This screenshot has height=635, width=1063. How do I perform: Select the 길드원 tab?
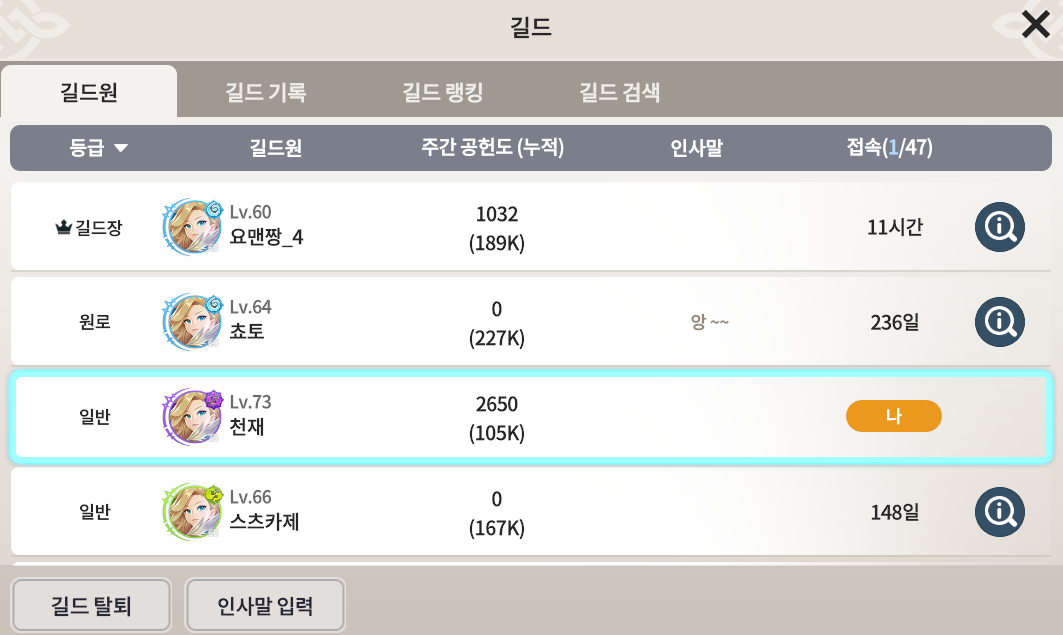pyautogui.click(x=89, y=93)
